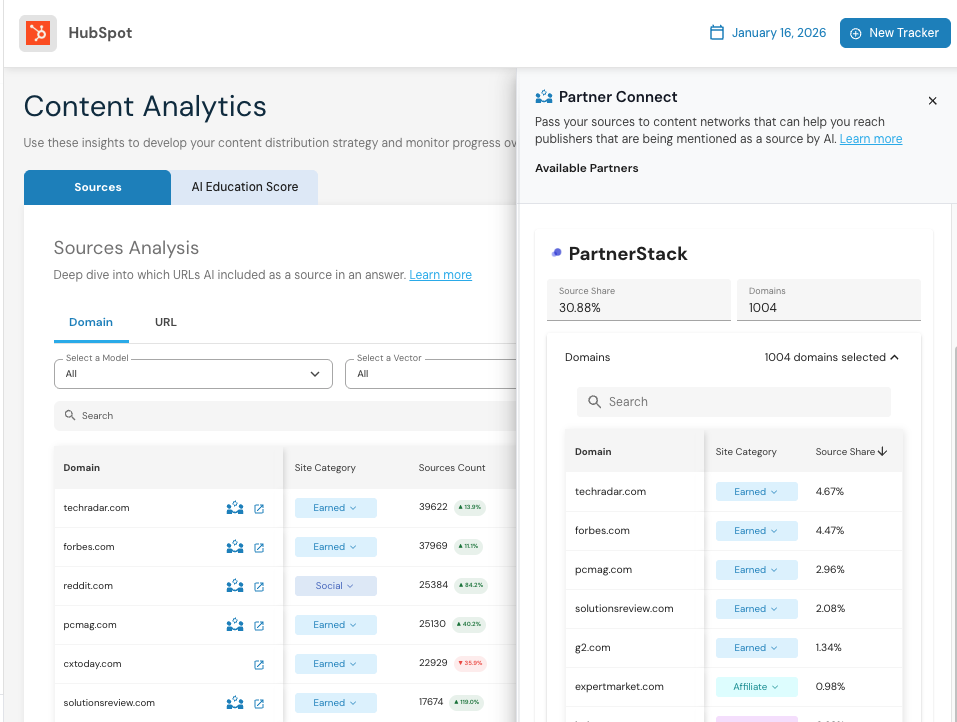This screenshot has height=722, width=957.
Task: Open external link icon for cxtoday.com
Action: [259, 665]
